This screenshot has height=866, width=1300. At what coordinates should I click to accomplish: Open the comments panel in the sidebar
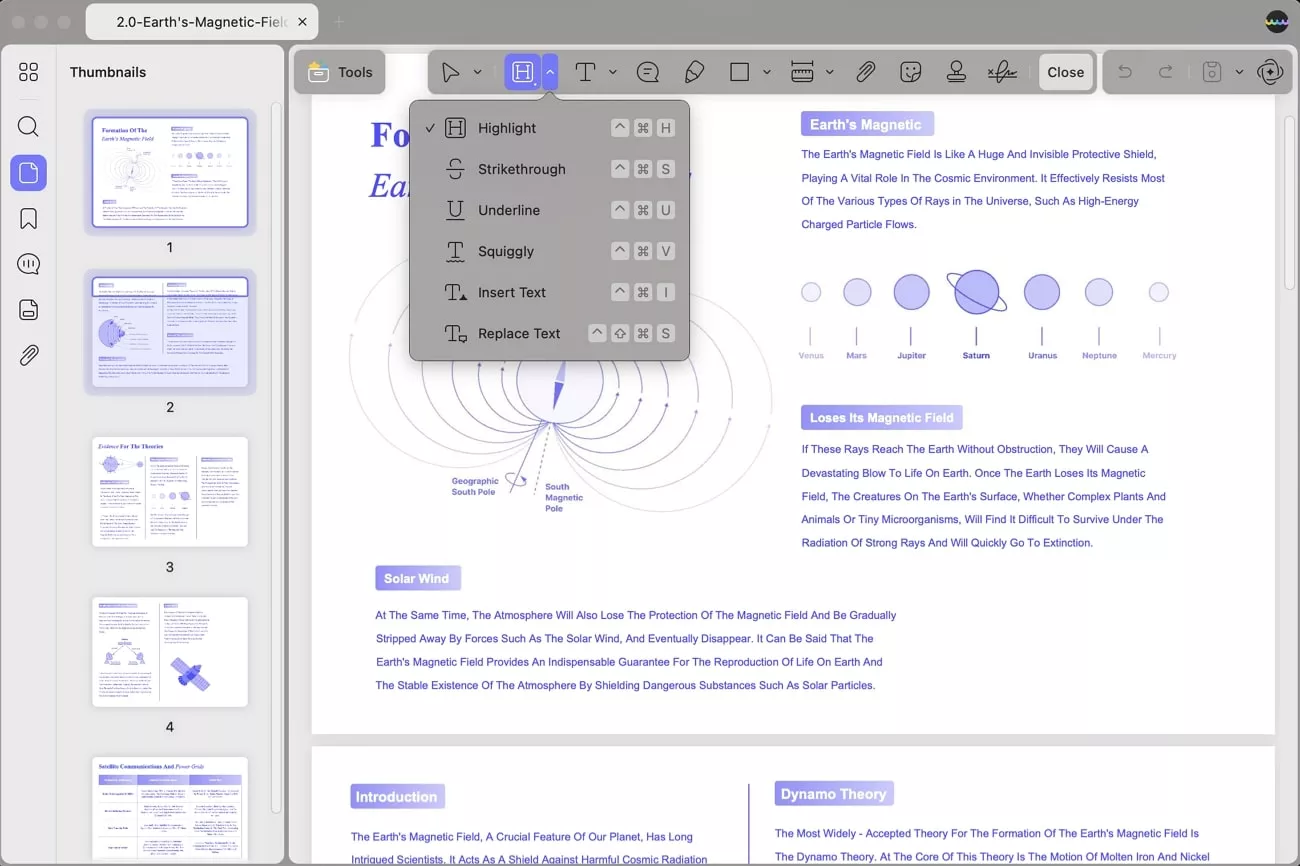28,264
